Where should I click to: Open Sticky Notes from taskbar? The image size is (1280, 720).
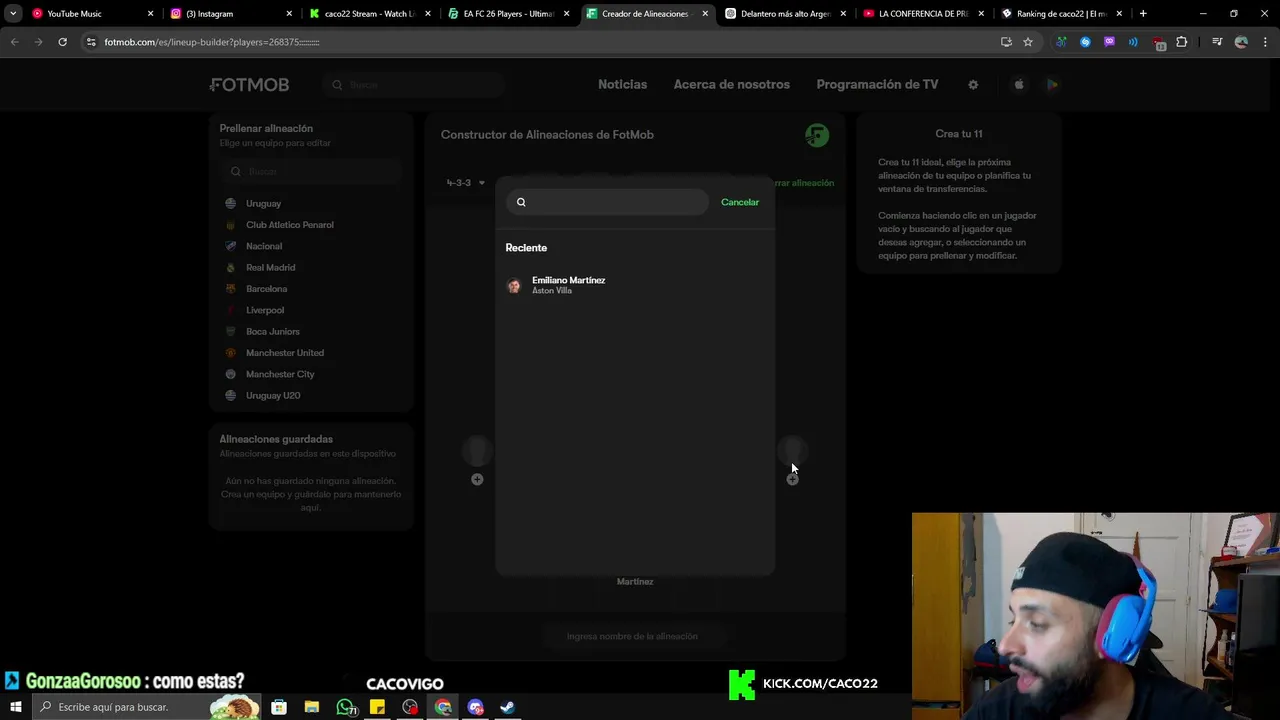pyautogui.click(x=377, y=707)
